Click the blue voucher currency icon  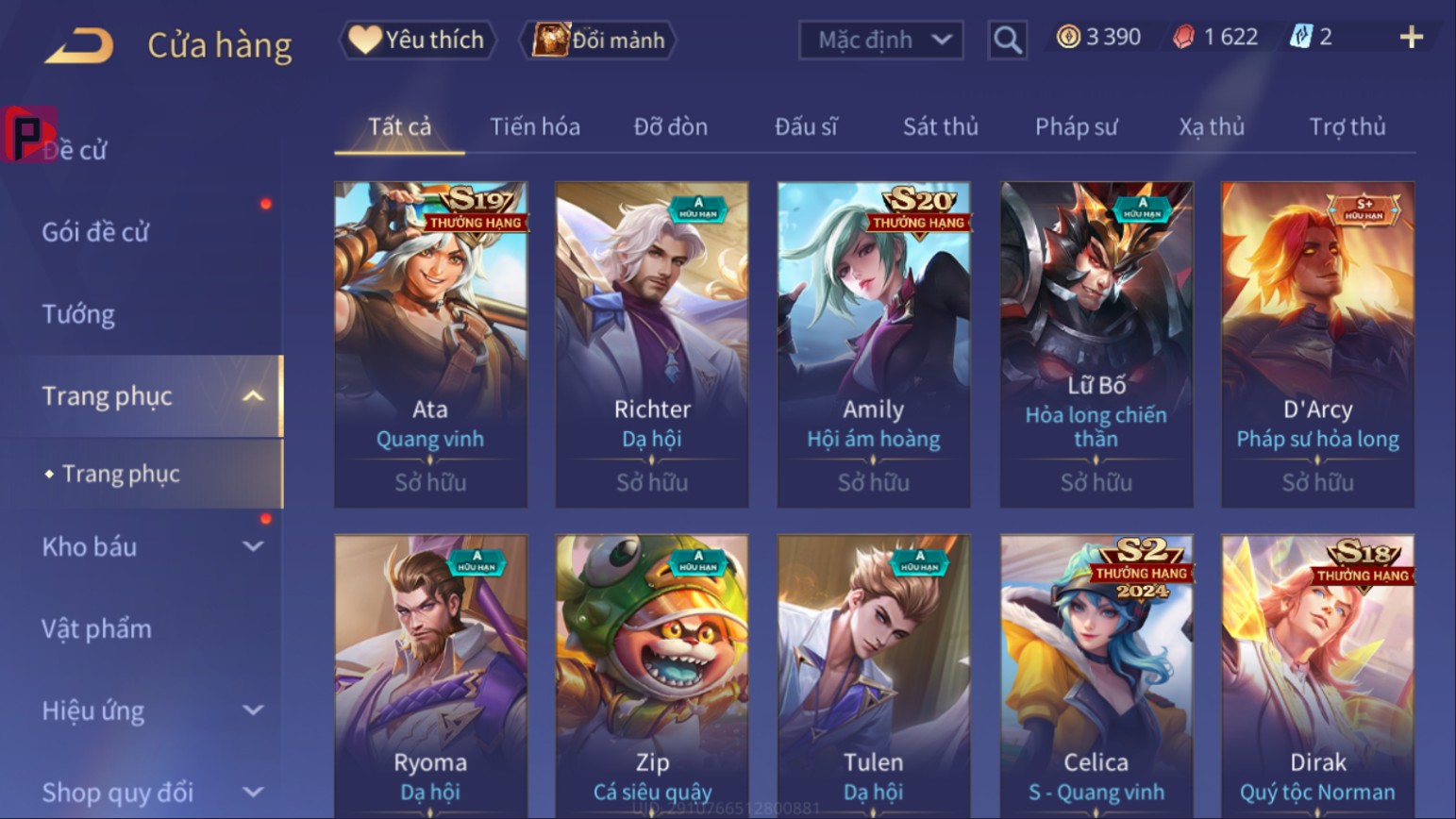[1301, 37]
